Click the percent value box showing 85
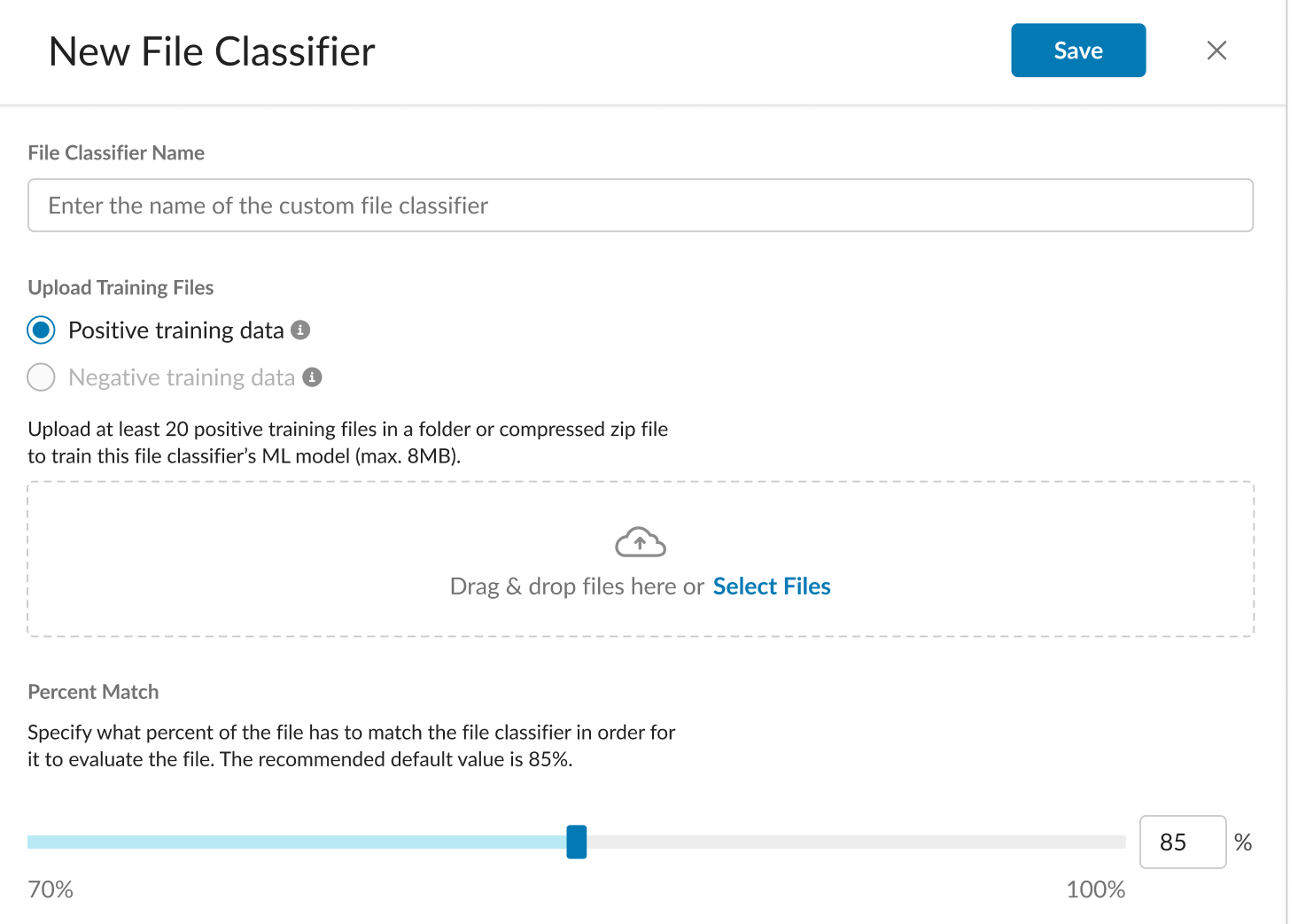The height and width of the screenshot is (924, 1298). coord(1182,842)
